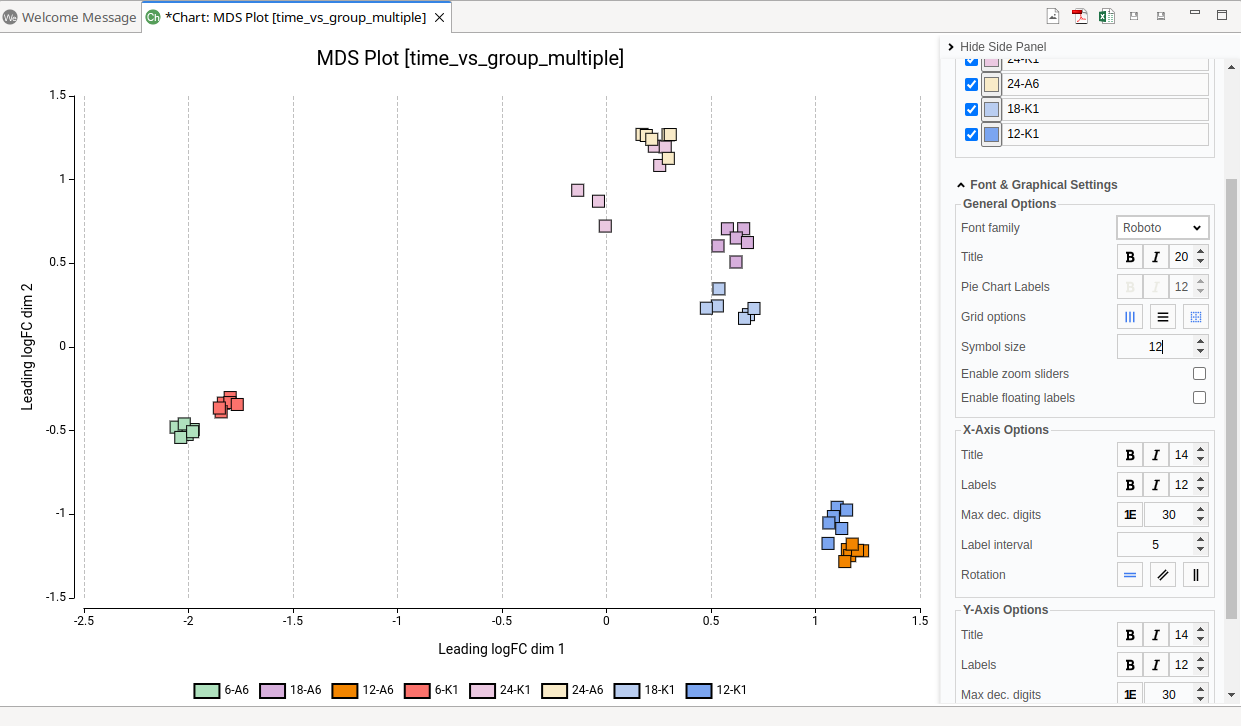
Task: Export chart as PDF
Action: tap(1080, 15)
